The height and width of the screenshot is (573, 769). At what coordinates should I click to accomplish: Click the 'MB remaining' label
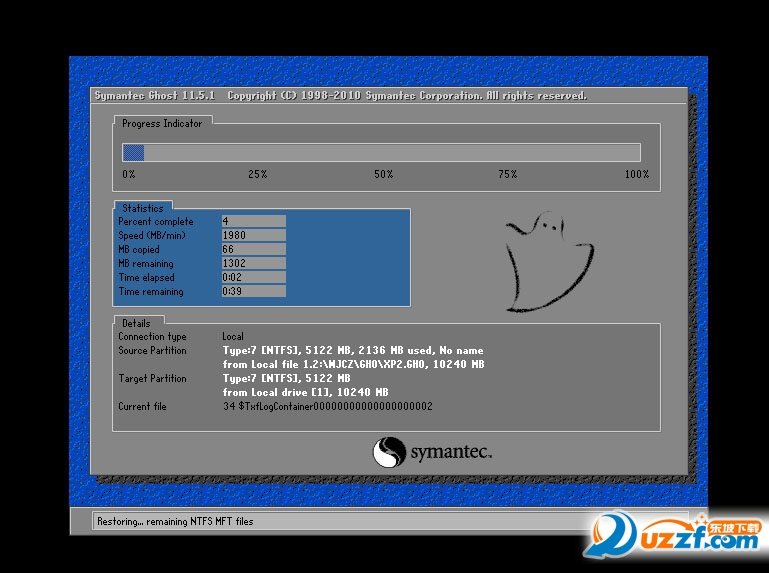pyautogui.click(x=146, y=263)
